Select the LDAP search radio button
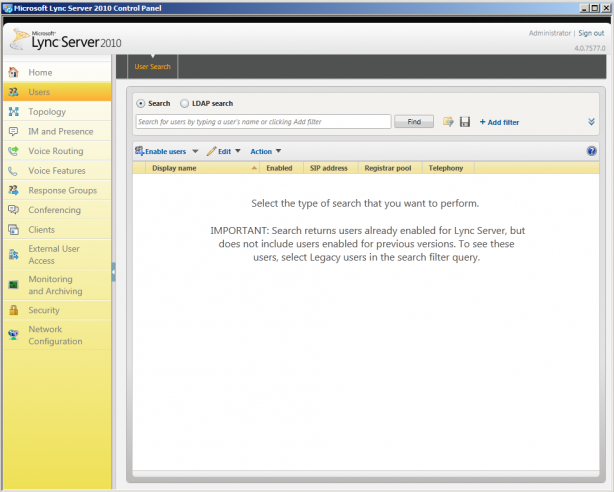Image resolution: width=614 pixels, height=492 pixels. click(x=184, y=103)
